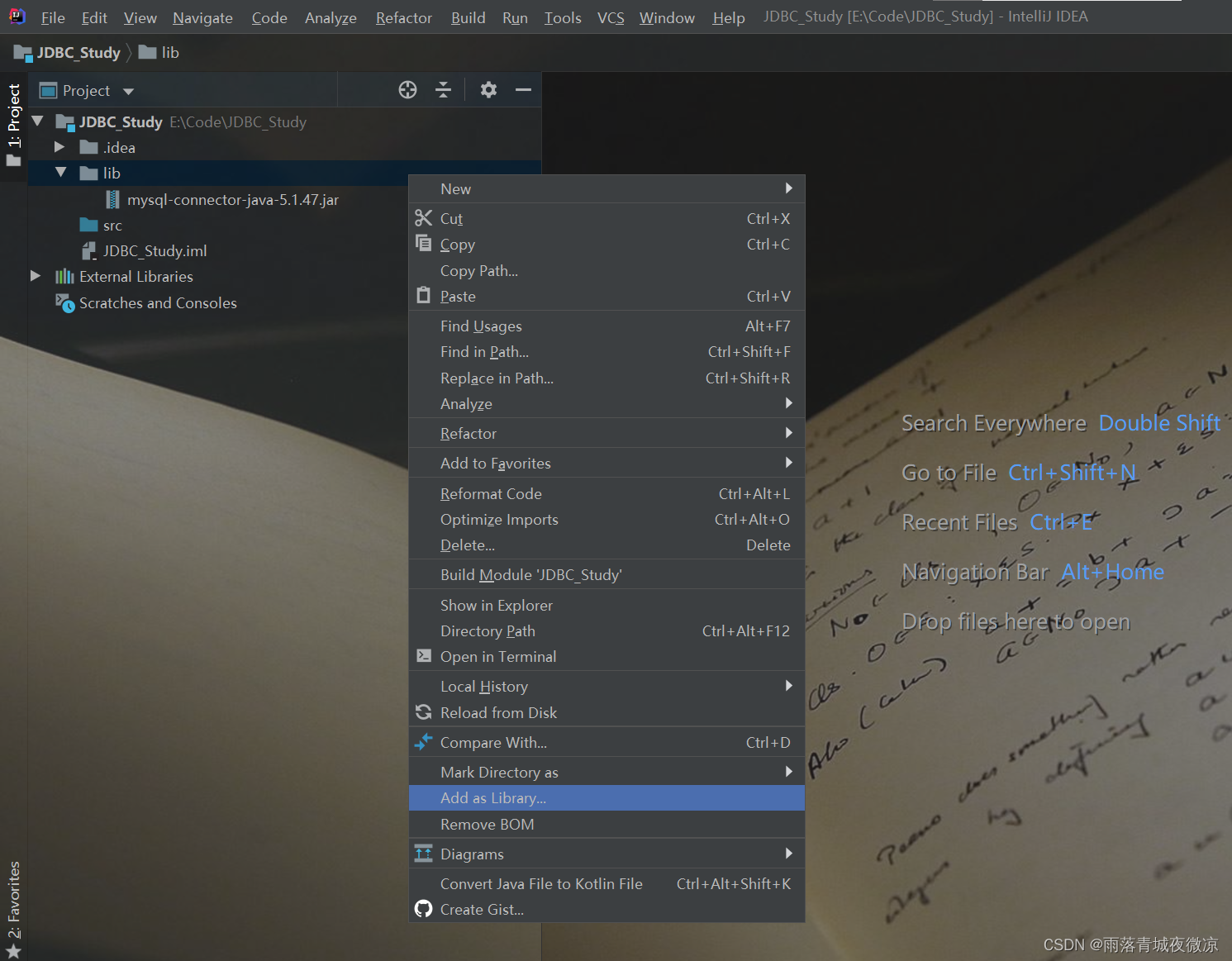
Task: Choose Find Usages in context menu
Action: (x=606, y=326)
